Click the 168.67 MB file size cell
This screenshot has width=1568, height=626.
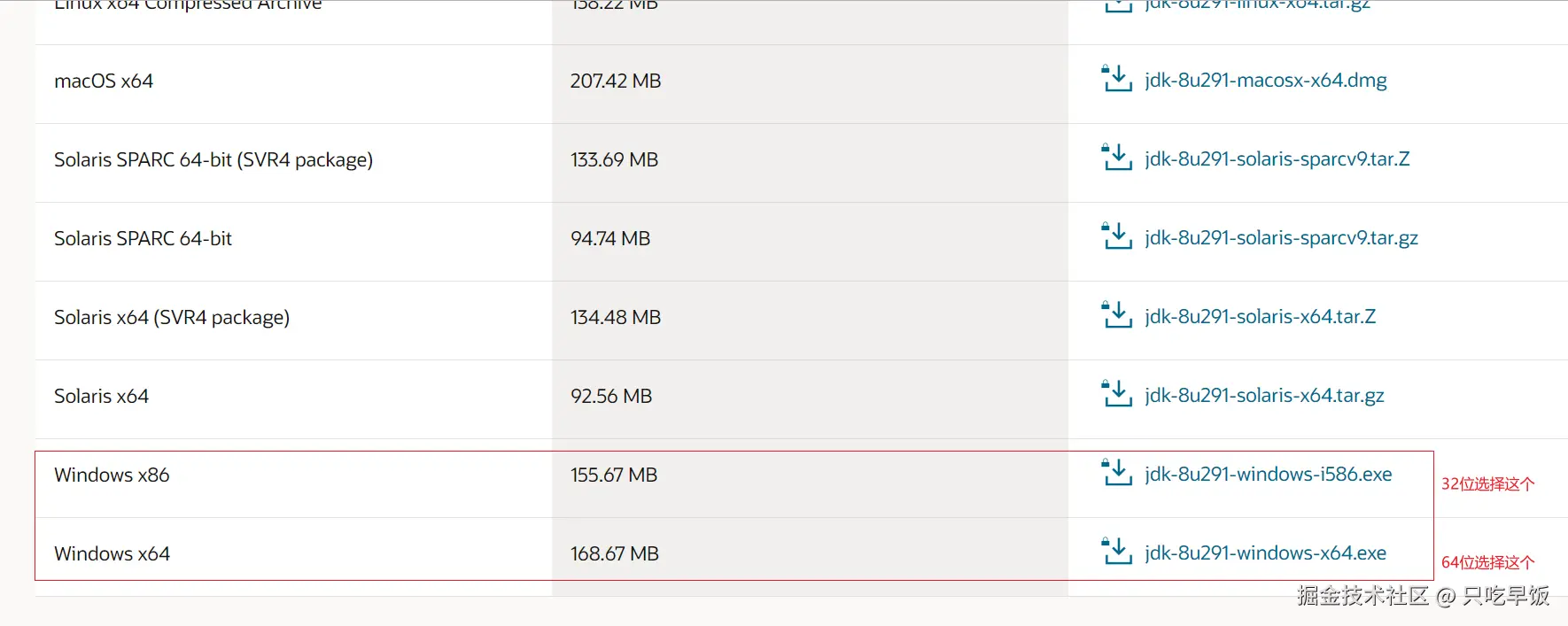(x=614, y=554)
